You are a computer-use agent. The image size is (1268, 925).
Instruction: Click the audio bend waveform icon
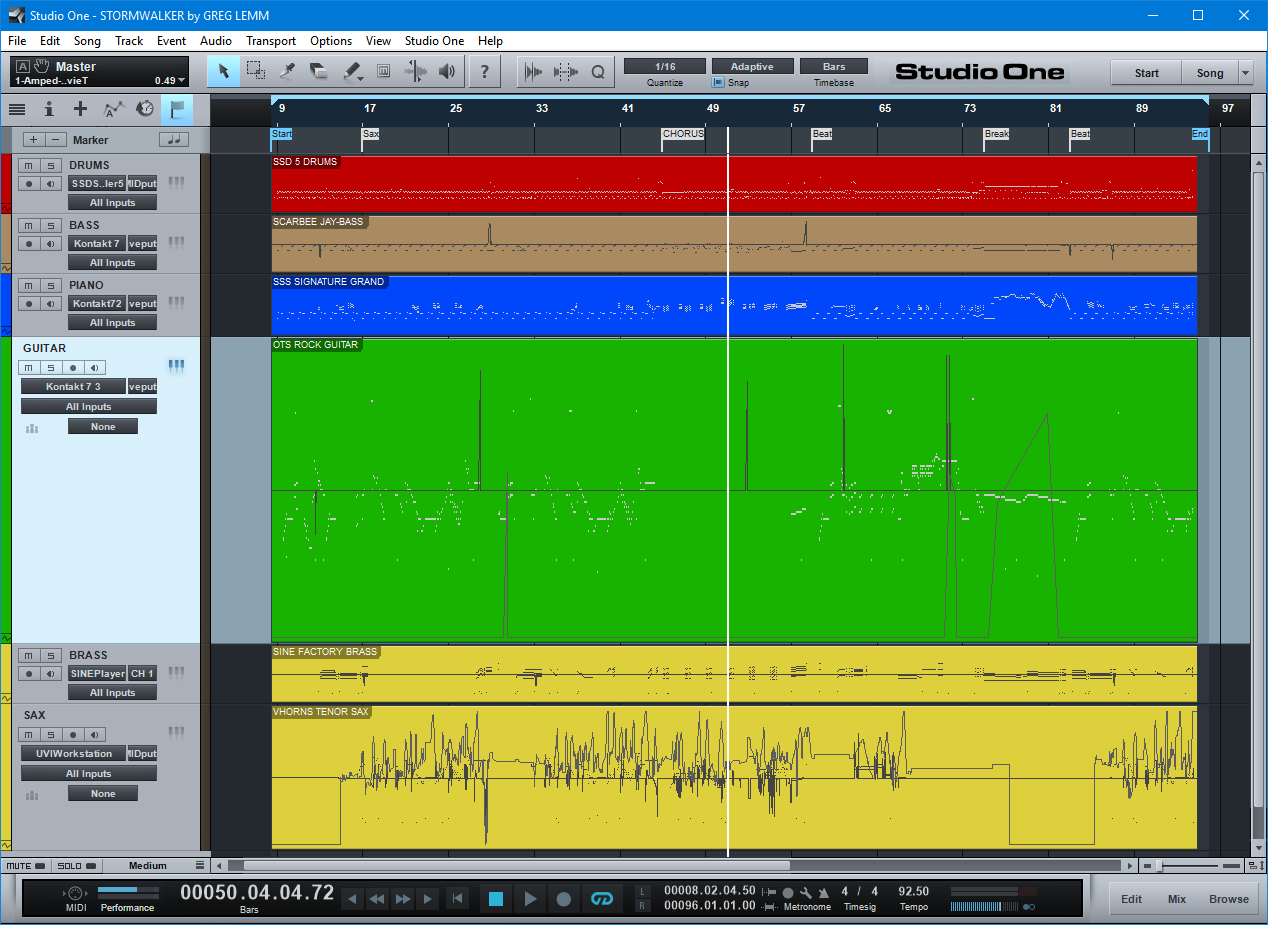tap(566, 71)
